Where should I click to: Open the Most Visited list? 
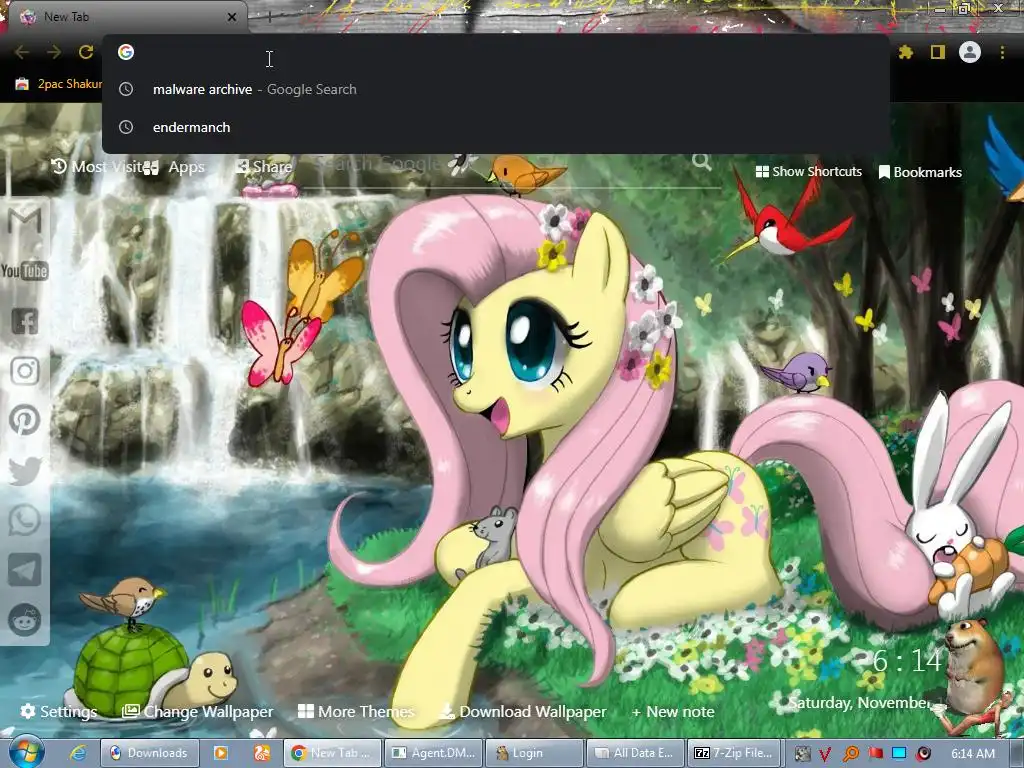pos(97,167)
